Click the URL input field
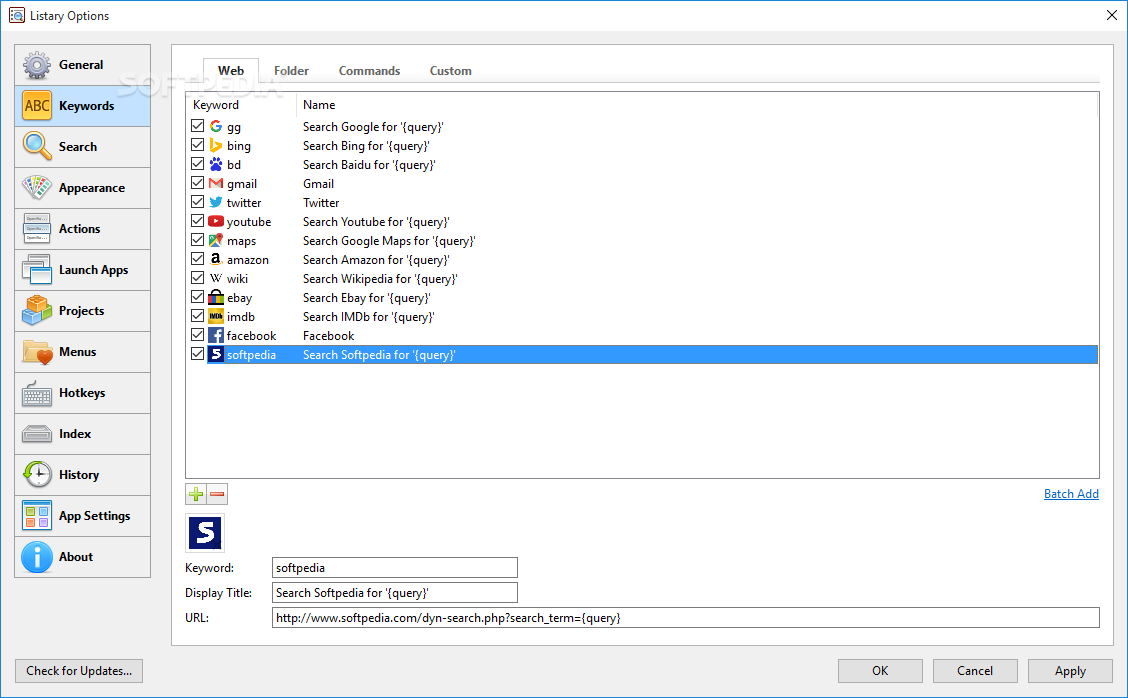Viewport: 1128px width, 698px height. tap(686, 617)
